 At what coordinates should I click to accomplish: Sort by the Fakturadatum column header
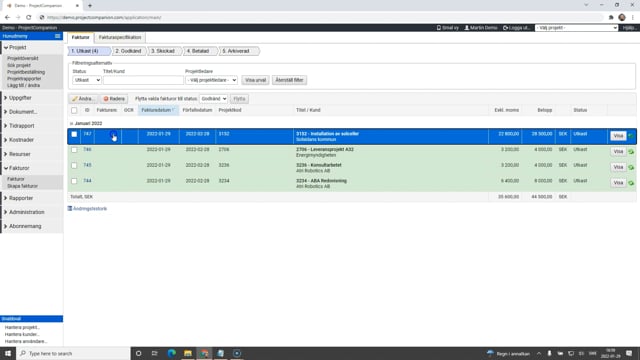pyautogui.click(x=158, y=110)
